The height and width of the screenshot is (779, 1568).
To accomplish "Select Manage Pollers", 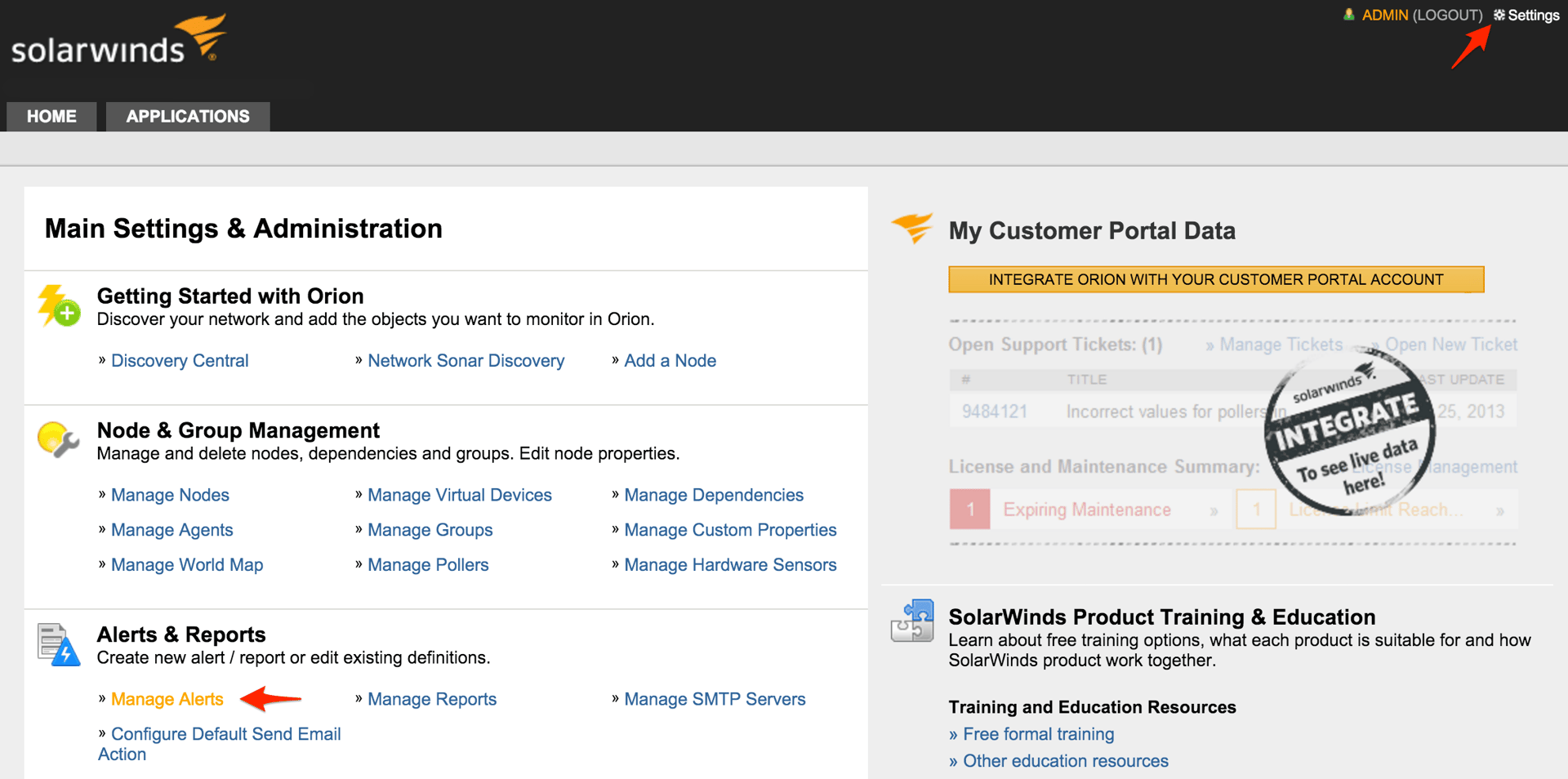I will (428, 565).
